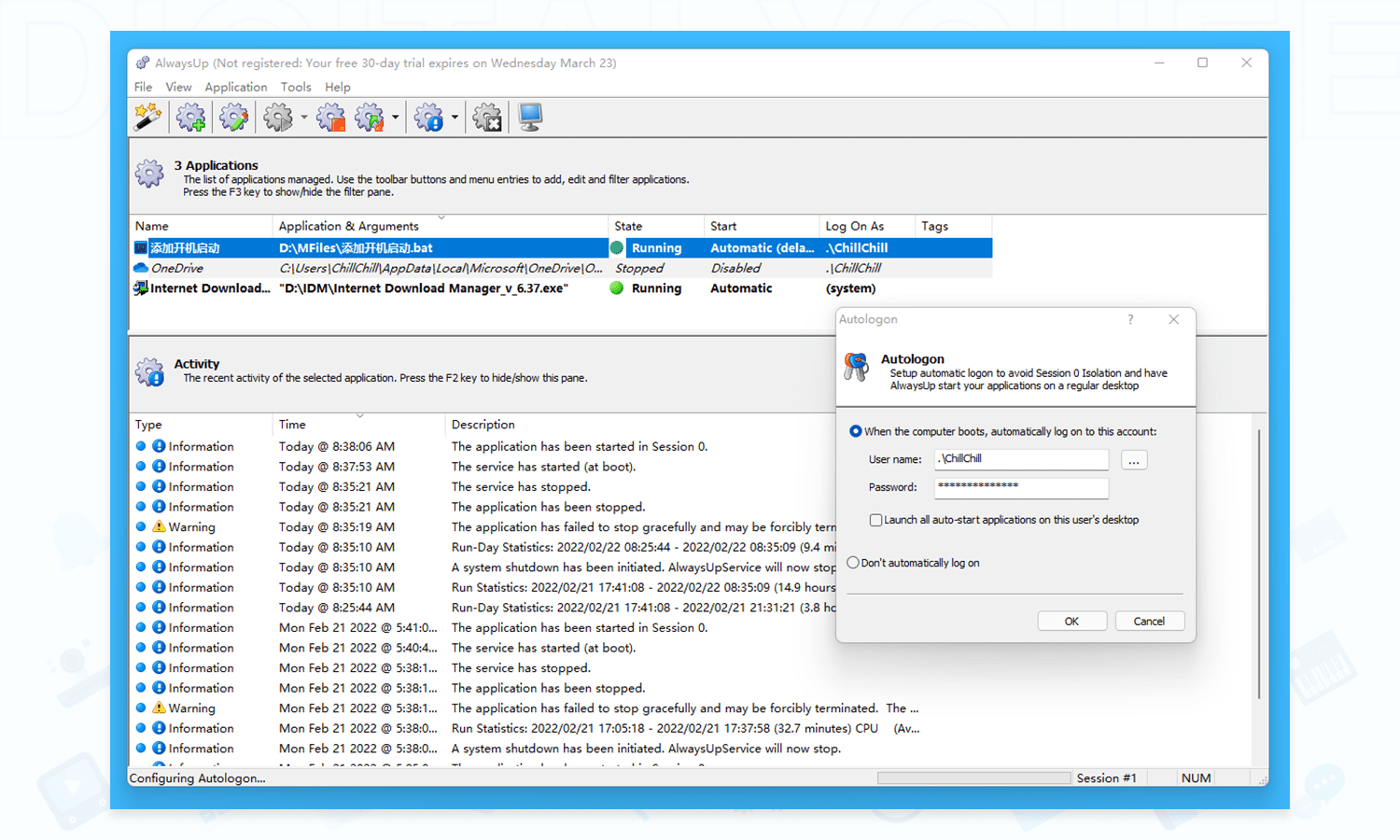The width and height of the screenshot is (1400, 840).
Task: Click the Add Application gear with green plus
Action: click(x=191, y=118)
